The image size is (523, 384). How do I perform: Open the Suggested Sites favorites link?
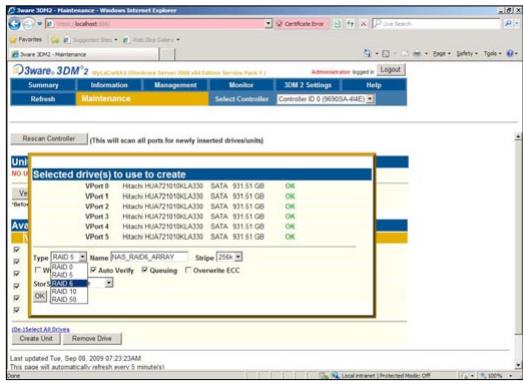pyautogui.click(x=90, y=40)
